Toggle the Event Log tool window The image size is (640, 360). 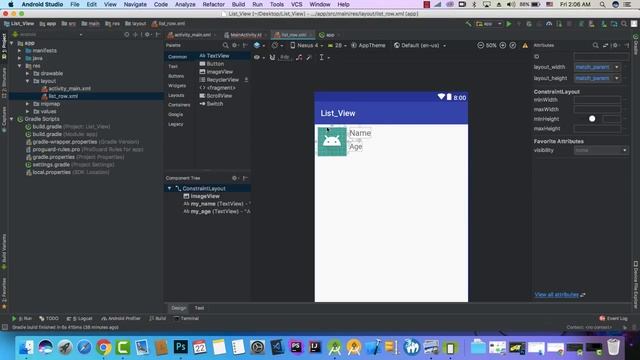coord(613,318)
